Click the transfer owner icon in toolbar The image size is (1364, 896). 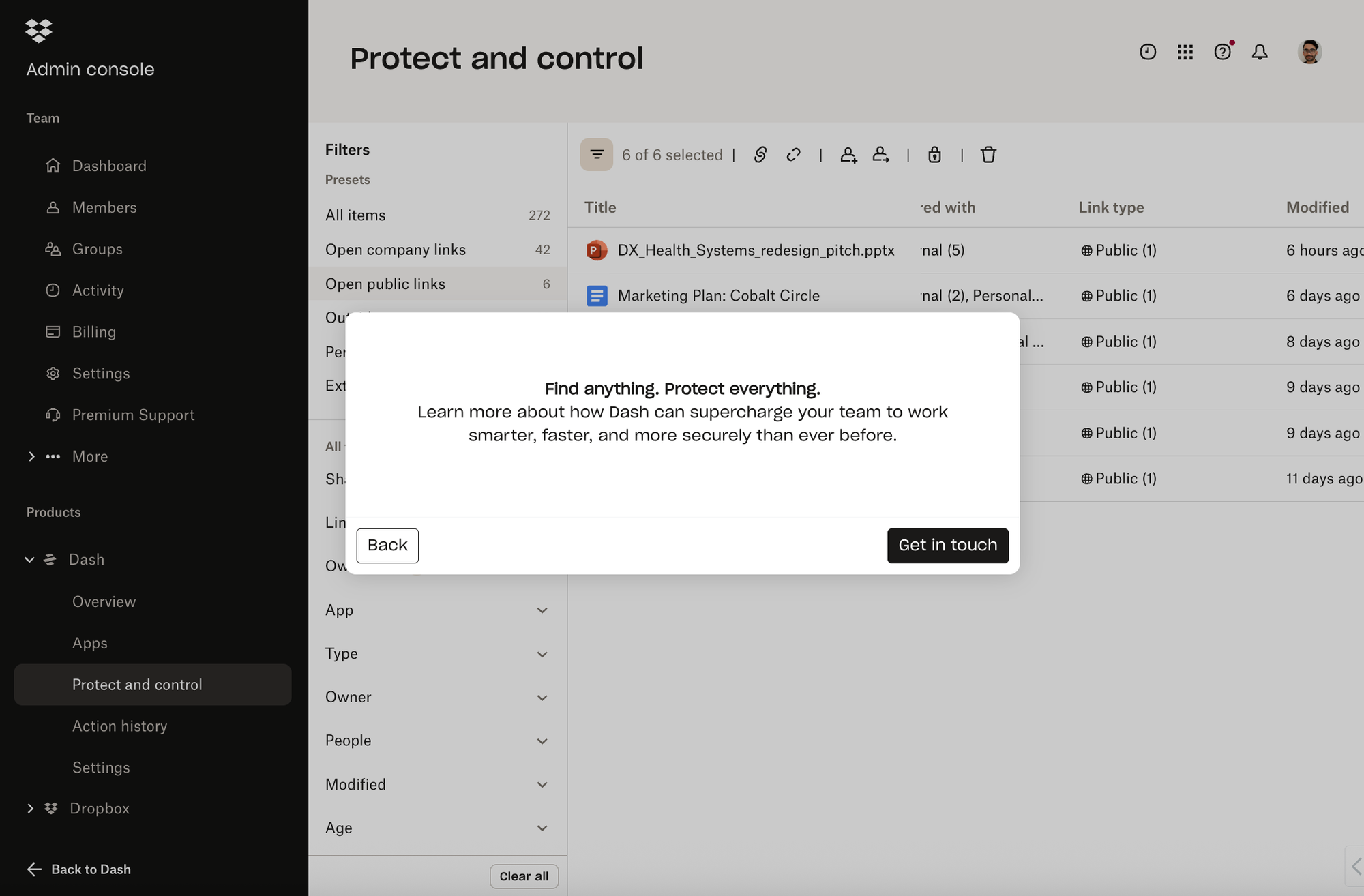(880, 155)
